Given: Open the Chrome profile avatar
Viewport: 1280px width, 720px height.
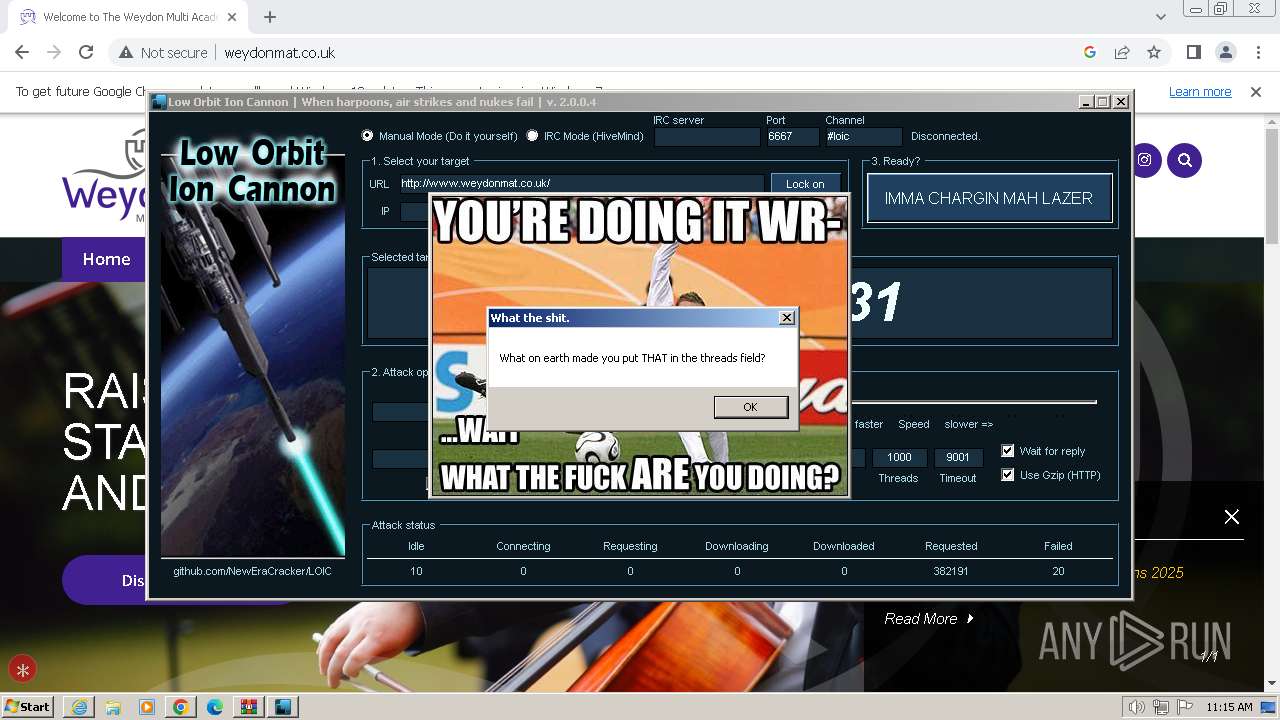Looking at the screenshot, I should pos(1225,52).
